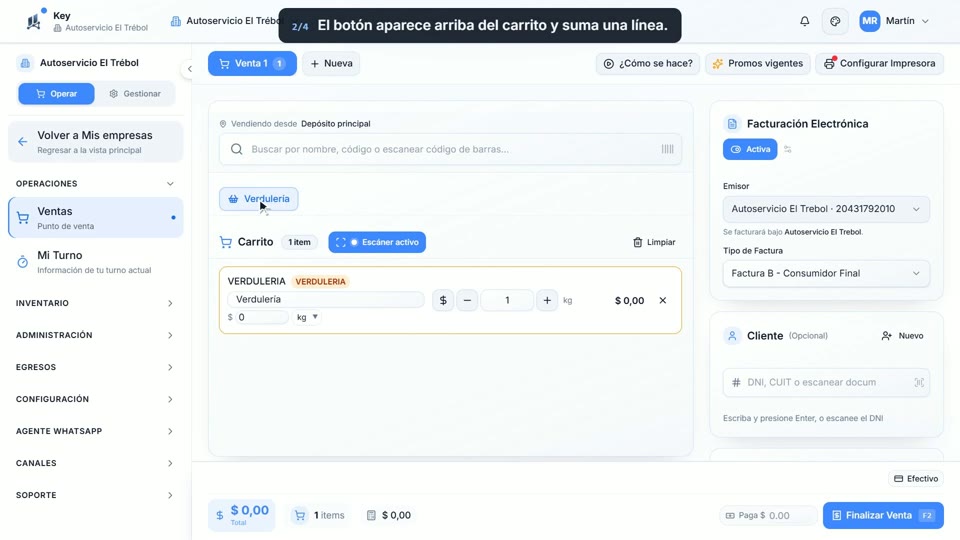Click the 1 items cart footer icon
960x540 pixels.
pos(300,516)
